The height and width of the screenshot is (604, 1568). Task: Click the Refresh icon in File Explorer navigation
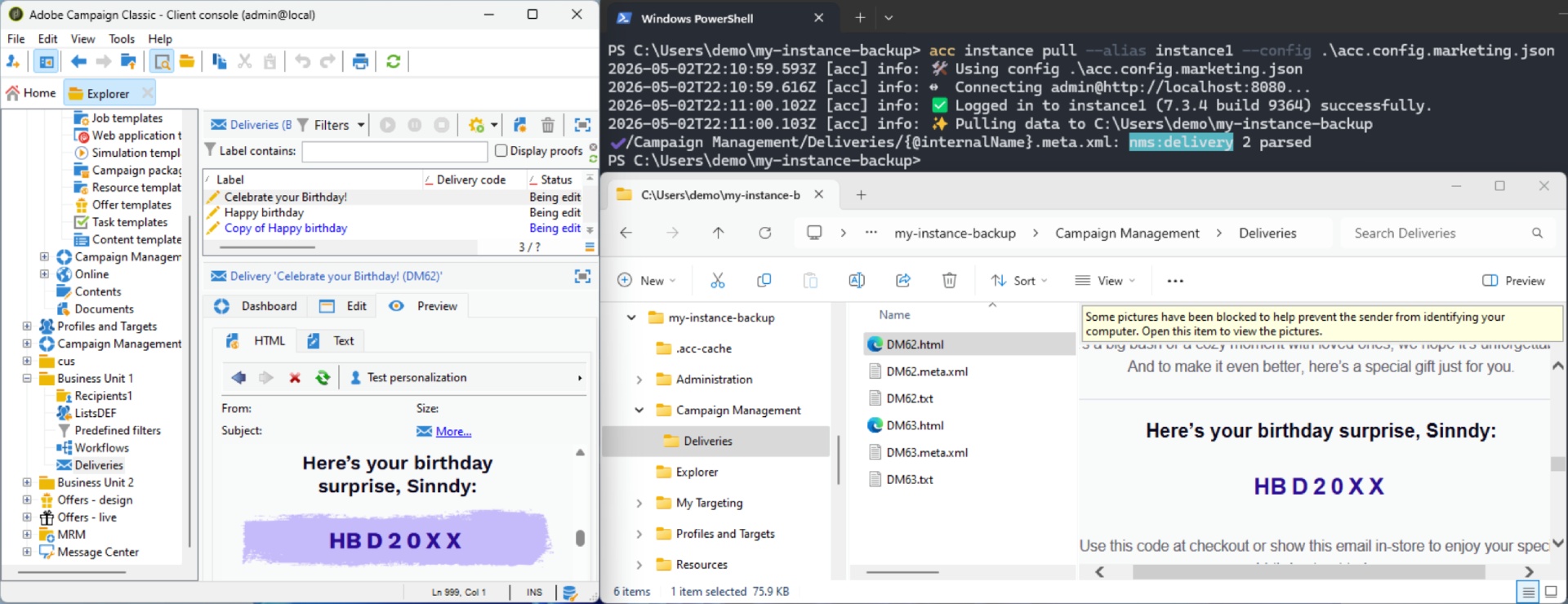pos(765,233)
